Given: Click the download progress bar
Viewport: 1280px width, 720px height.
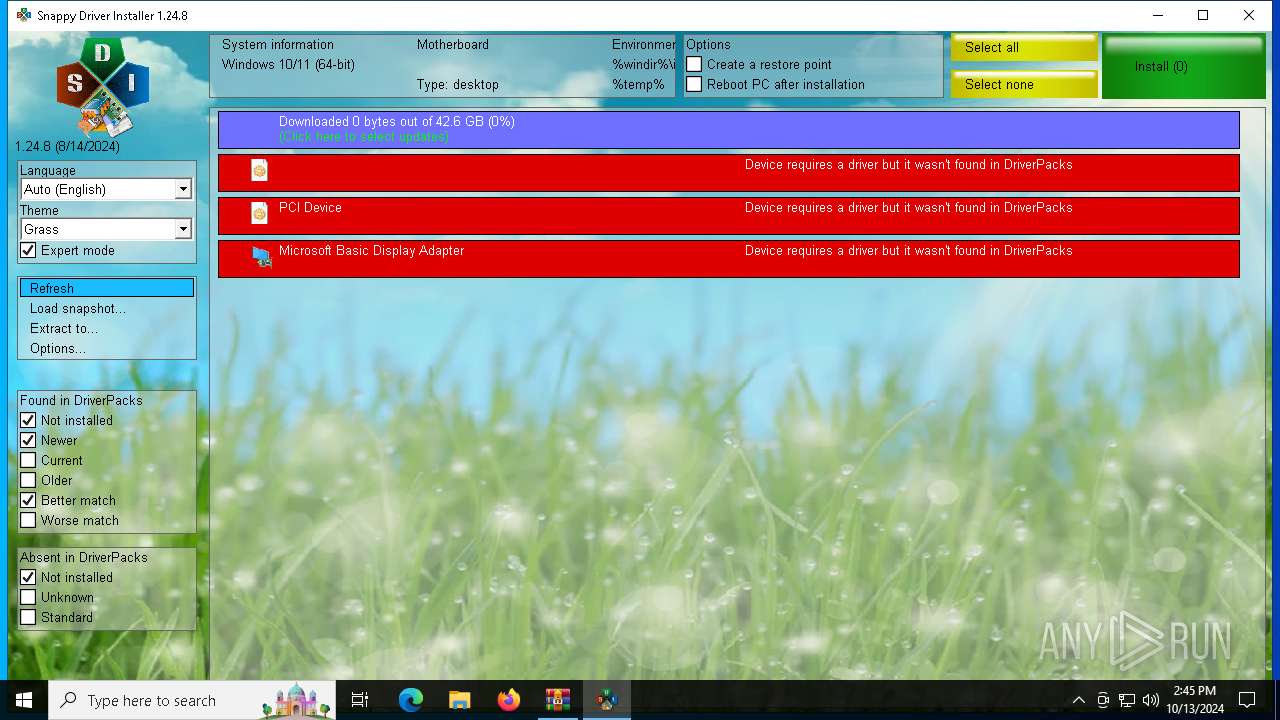Looking at the screenshot, I should pyautogui.click(x=729, y=130).
